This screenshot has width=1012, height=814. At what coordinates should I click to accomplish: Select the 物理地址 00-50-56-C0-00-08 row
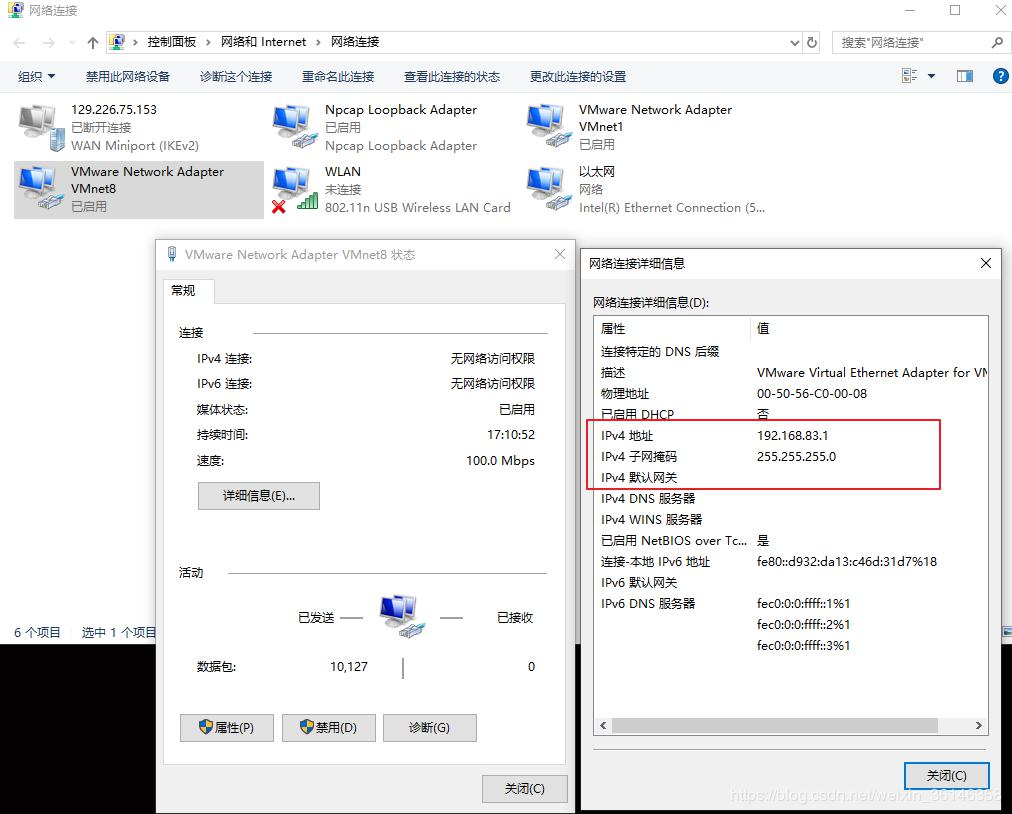click(791, 394)
